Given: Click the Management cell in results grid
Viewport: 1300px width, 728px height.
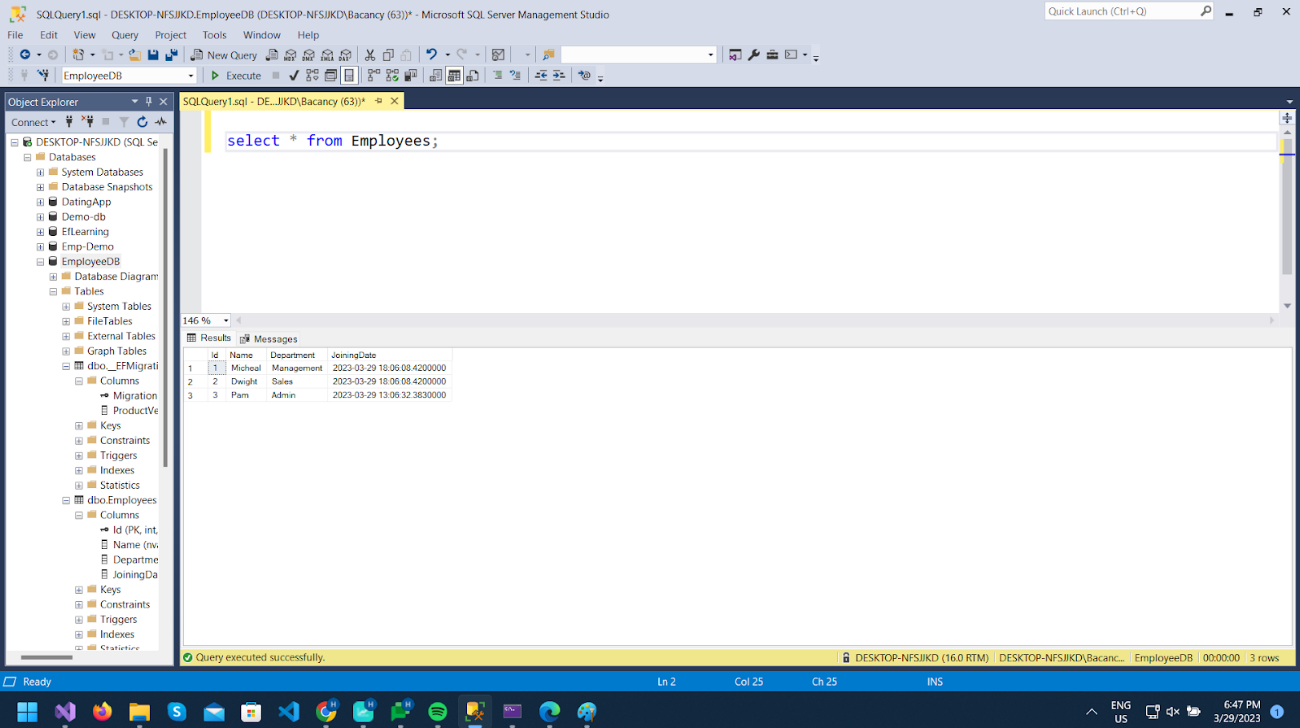Looking at the screenshot, I should (297, 368).
